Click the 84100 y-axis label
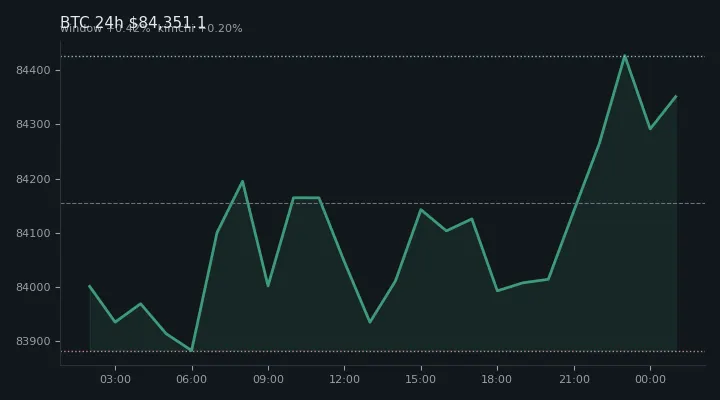The image size is (720, 400). [x=33, y=233]
